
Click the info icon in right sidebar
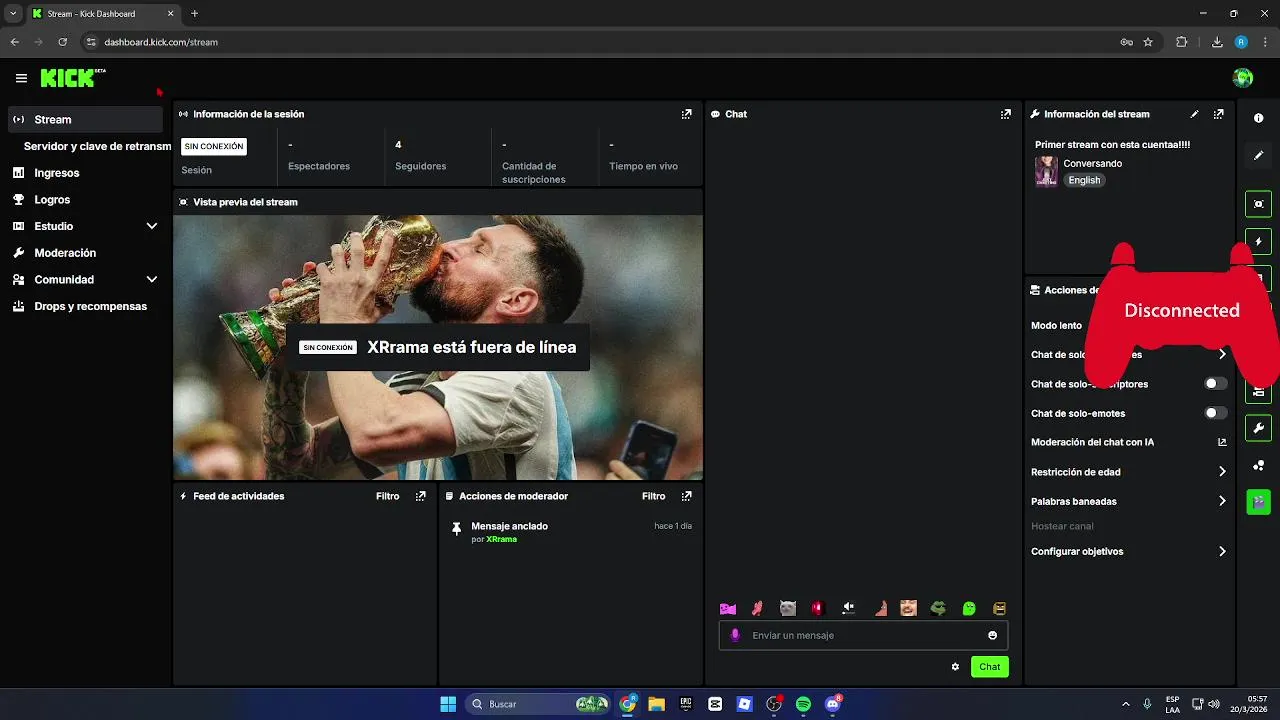(x=1258, y=118)
